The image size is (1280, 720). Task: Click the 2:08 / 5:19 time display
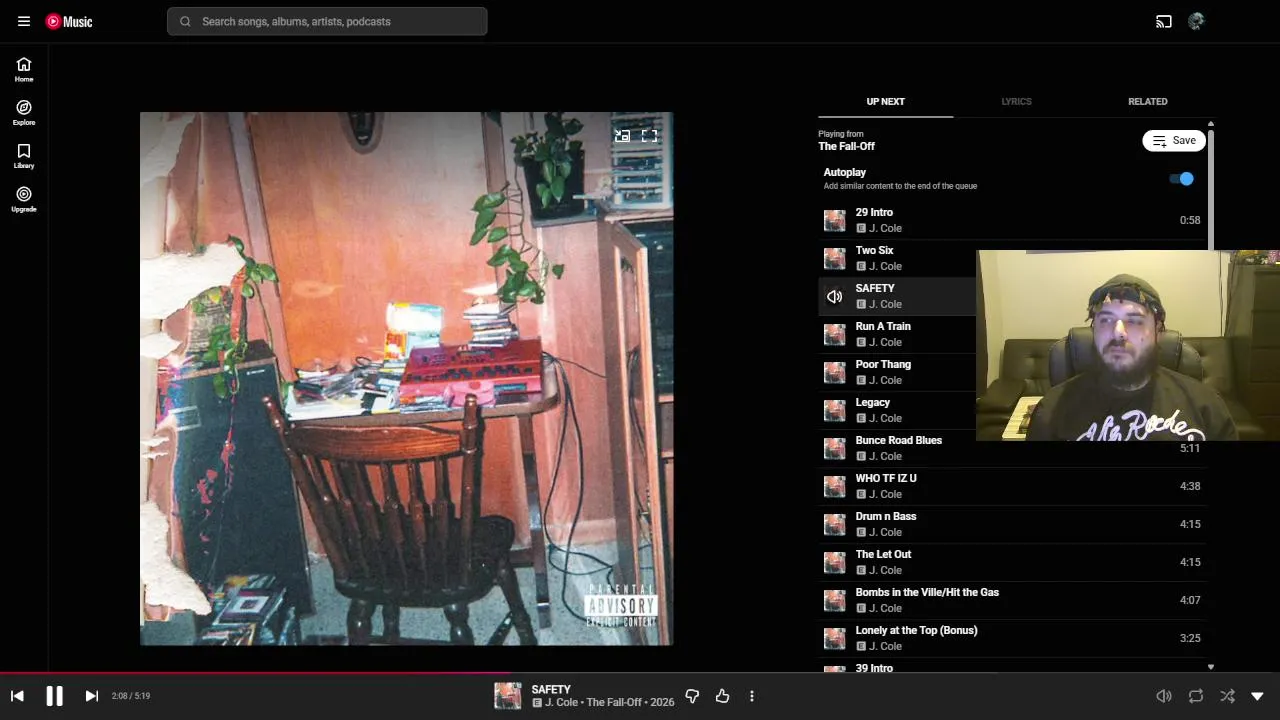131,696
